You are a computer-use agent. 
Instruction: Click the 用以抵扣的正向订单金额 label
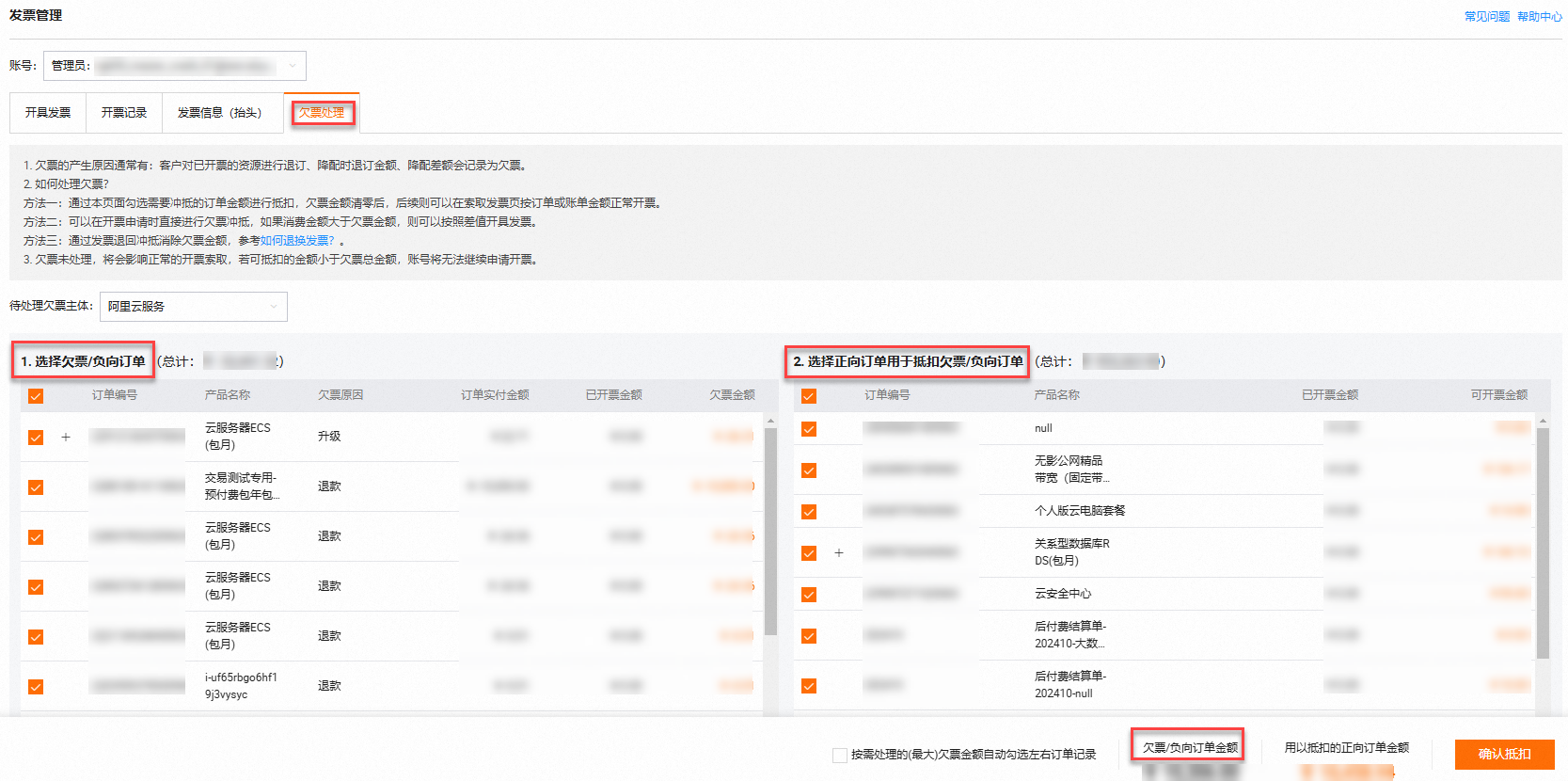pyautogui.click(x=1347, y=748)
